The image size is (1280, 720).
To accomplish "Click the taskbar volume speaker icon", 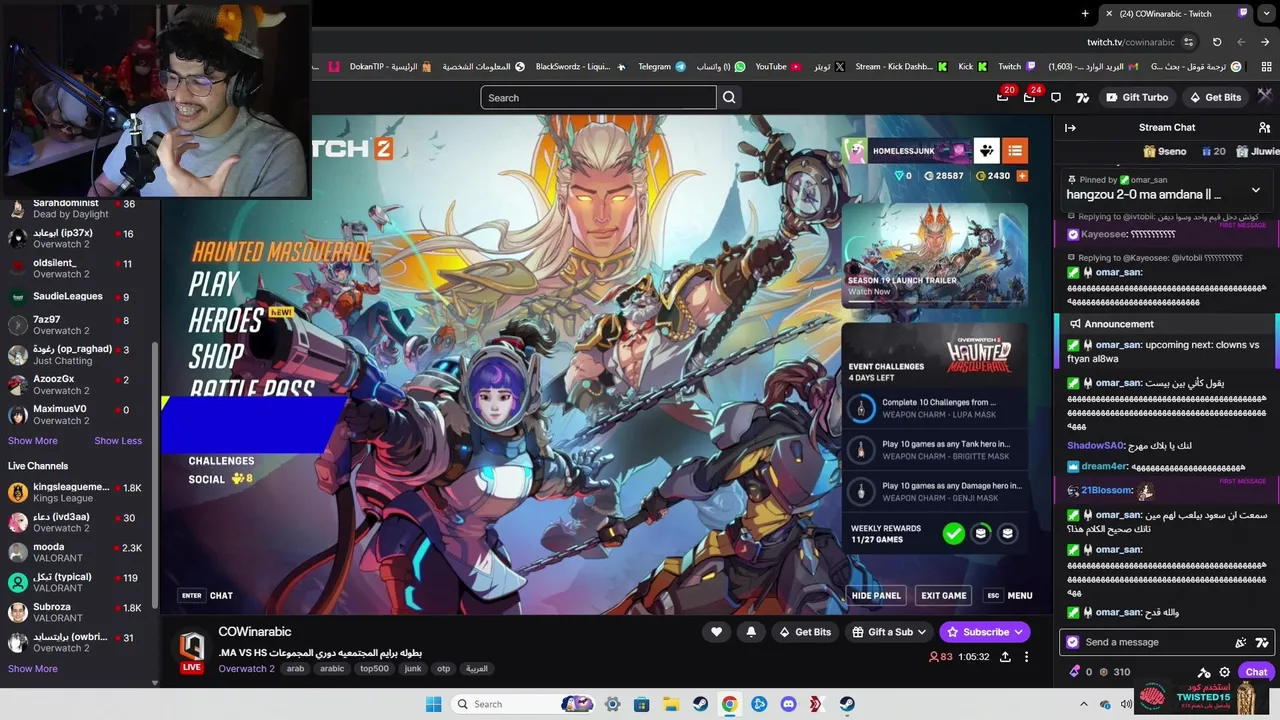I will click(1126, 704).
